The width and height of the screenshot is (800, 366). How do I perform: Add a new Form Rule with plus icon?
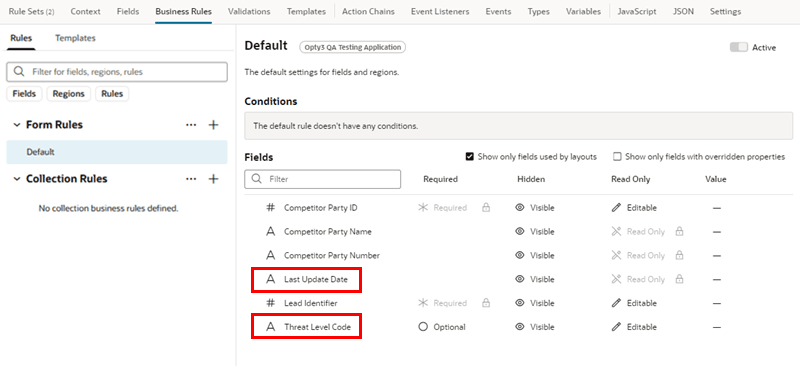[214, 125]
